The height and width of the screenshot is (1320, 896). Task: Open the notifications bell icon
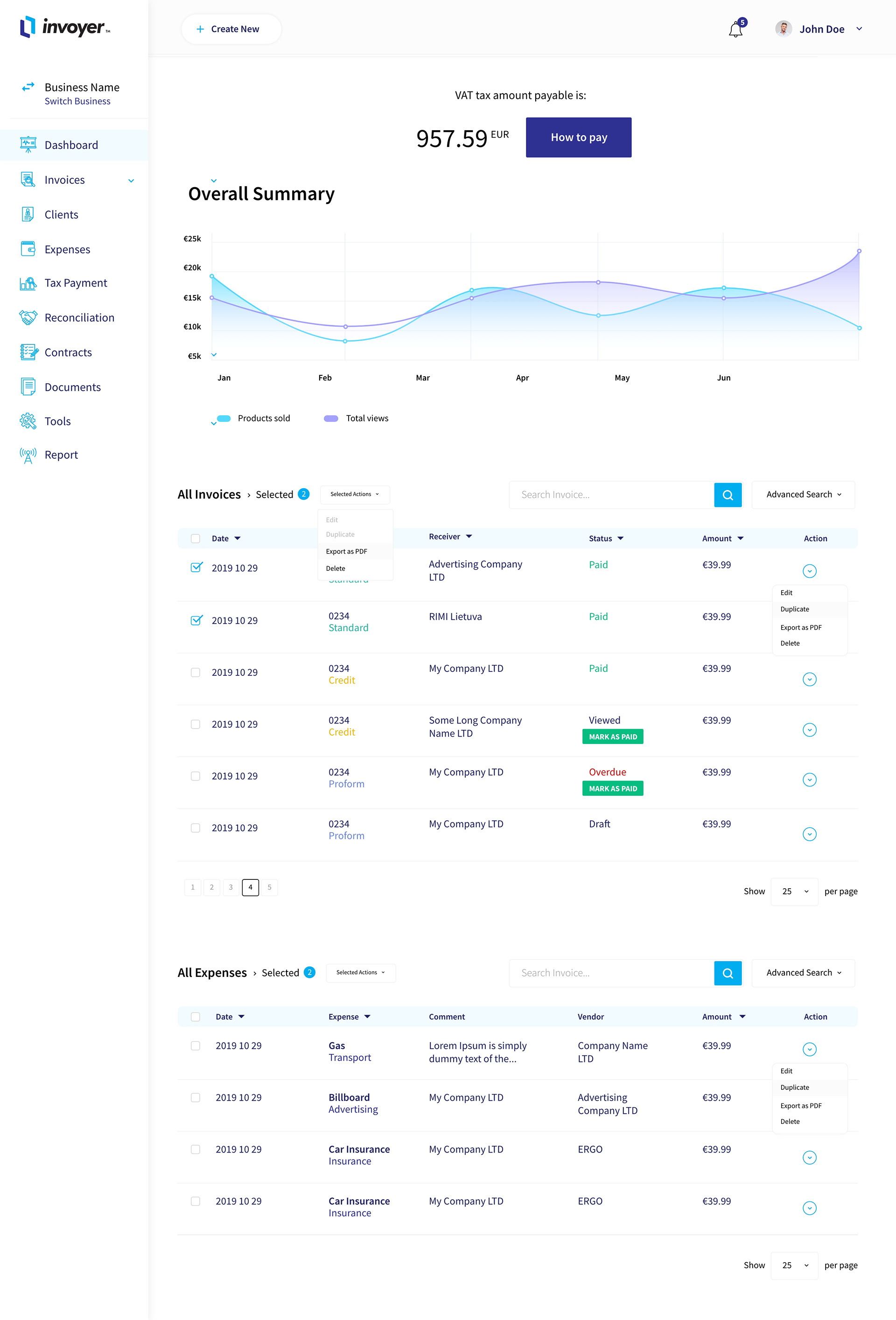735,29
